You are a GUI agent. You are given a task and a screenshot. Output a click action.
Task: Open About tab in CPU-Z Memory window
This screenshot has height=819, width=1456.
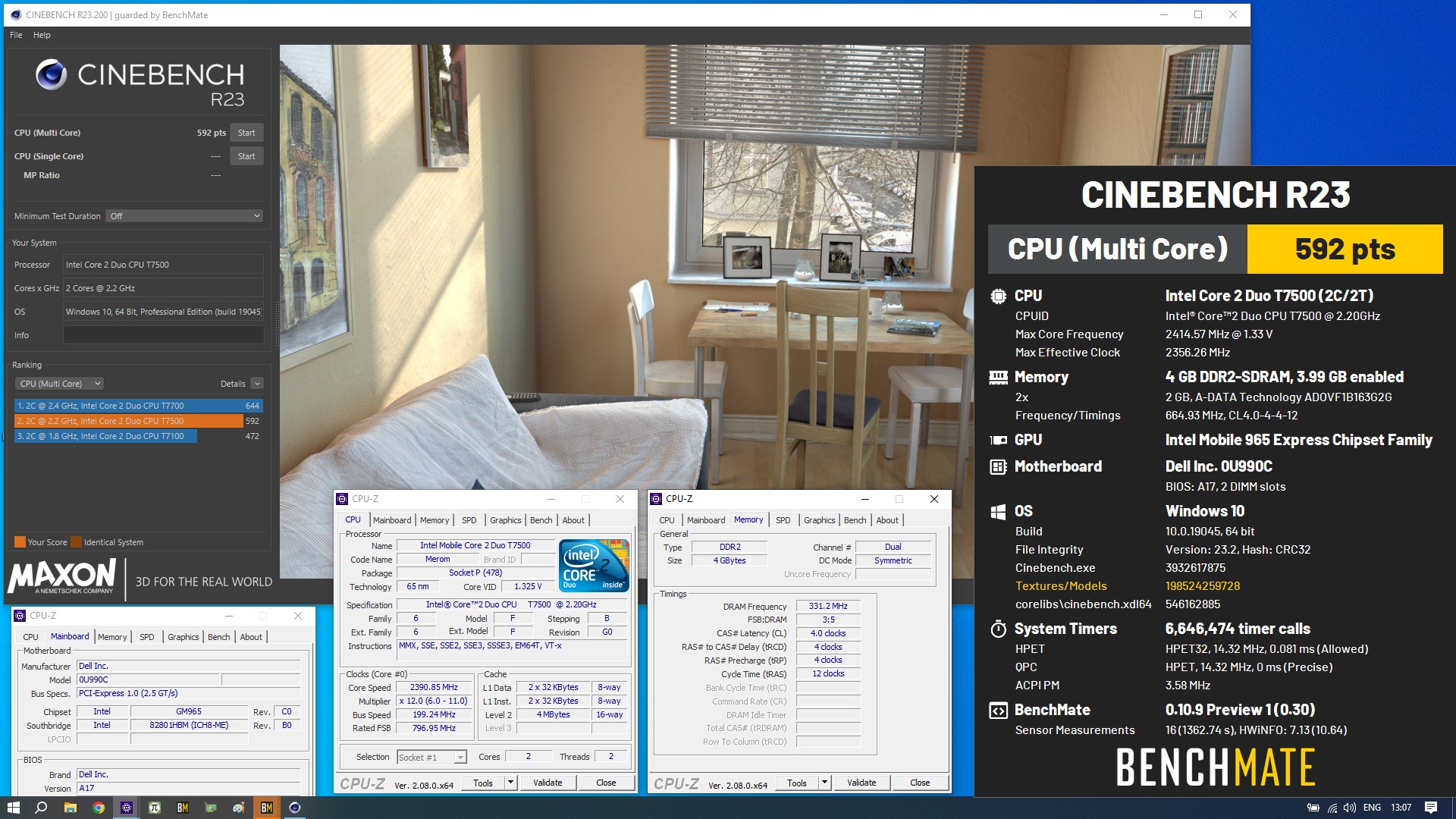click(x=887, y=520)
